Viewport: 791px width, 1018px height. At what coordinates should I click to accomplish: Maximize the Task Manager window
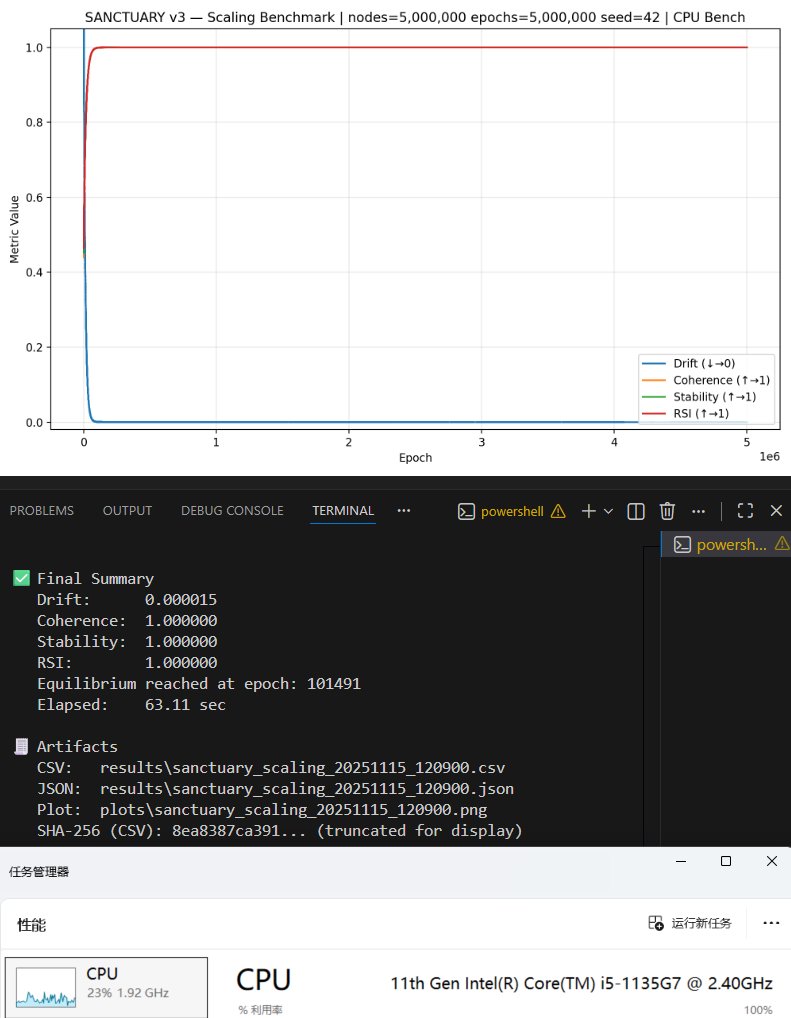pyautogui.click(x=726, y=861)
